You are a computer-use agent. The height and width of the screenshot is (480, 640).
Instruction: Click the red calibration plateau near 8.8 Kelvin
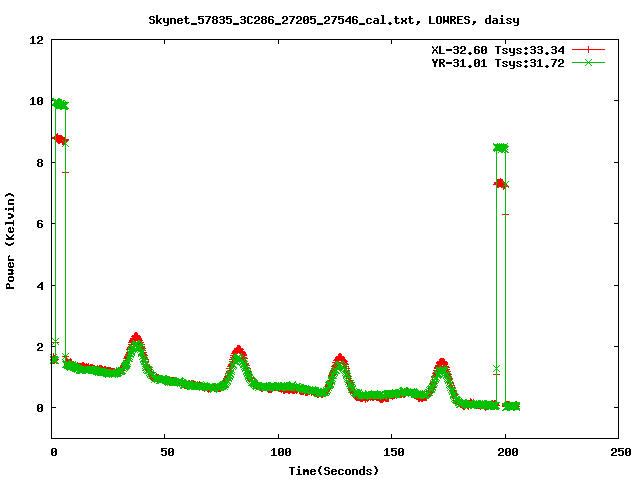[59, 139]
